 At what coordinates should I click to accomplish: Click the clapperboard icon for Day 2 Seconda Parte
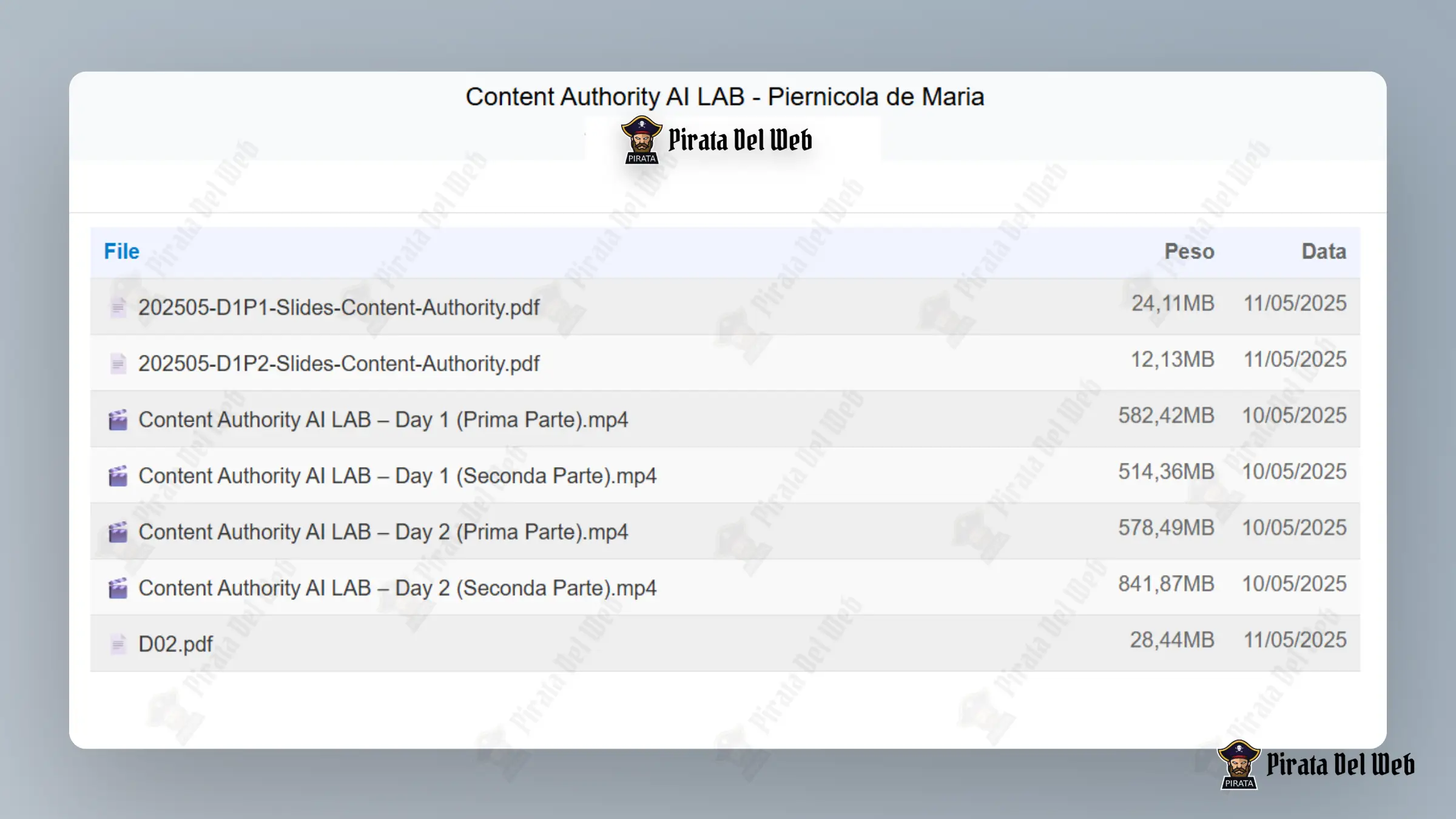click(118, 588)
